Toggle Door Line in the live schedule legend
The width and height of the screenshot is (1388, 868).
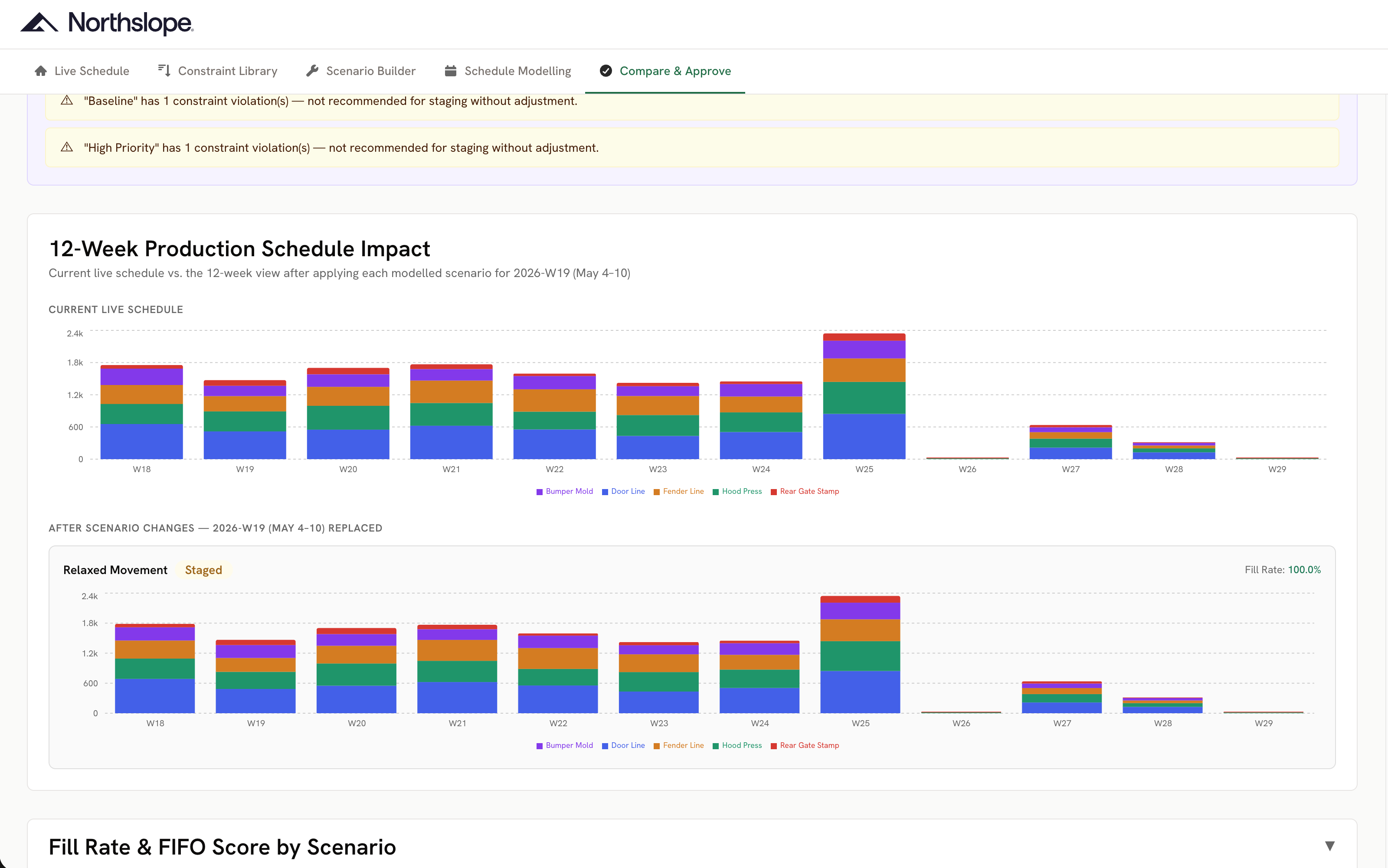623,491
